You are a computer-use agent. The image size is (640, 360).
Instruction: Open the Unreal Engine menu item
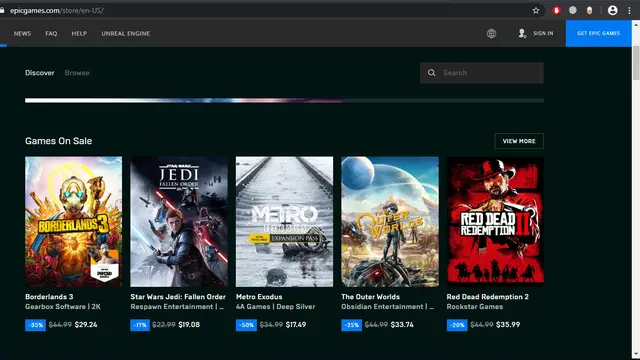coord(125,33)
